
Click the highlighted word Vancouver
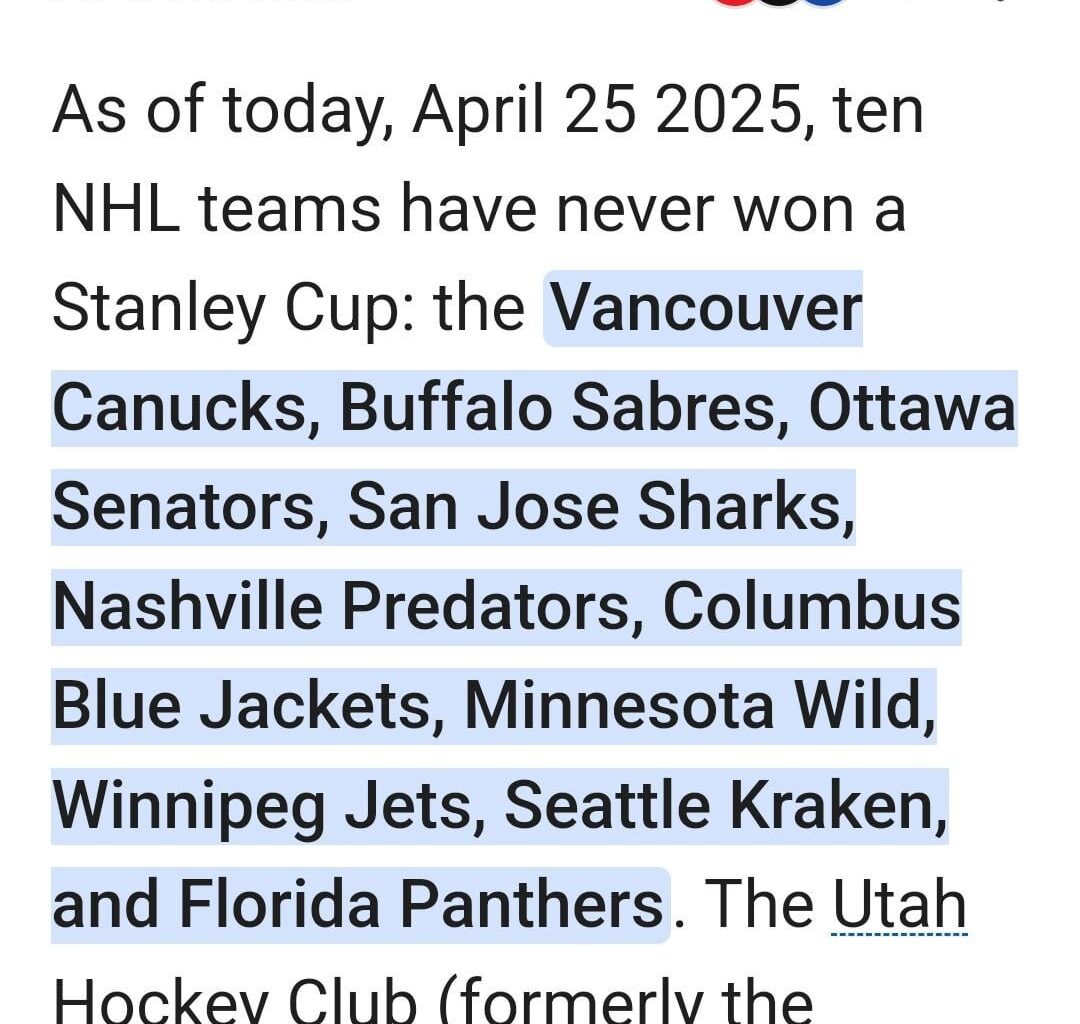click(x=706, y=309)
